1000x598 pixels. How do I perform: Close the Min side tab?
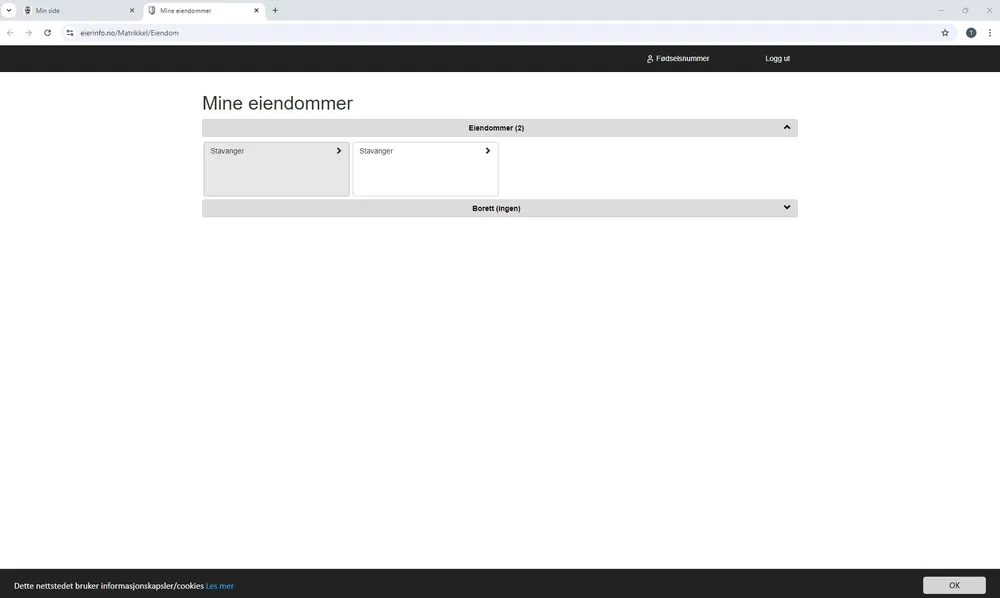click(131, 10)
